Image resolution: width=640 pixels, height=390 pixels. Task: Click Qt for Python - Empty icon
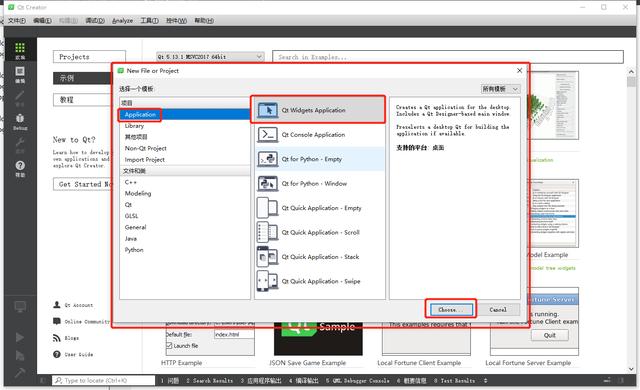[268, 159]
